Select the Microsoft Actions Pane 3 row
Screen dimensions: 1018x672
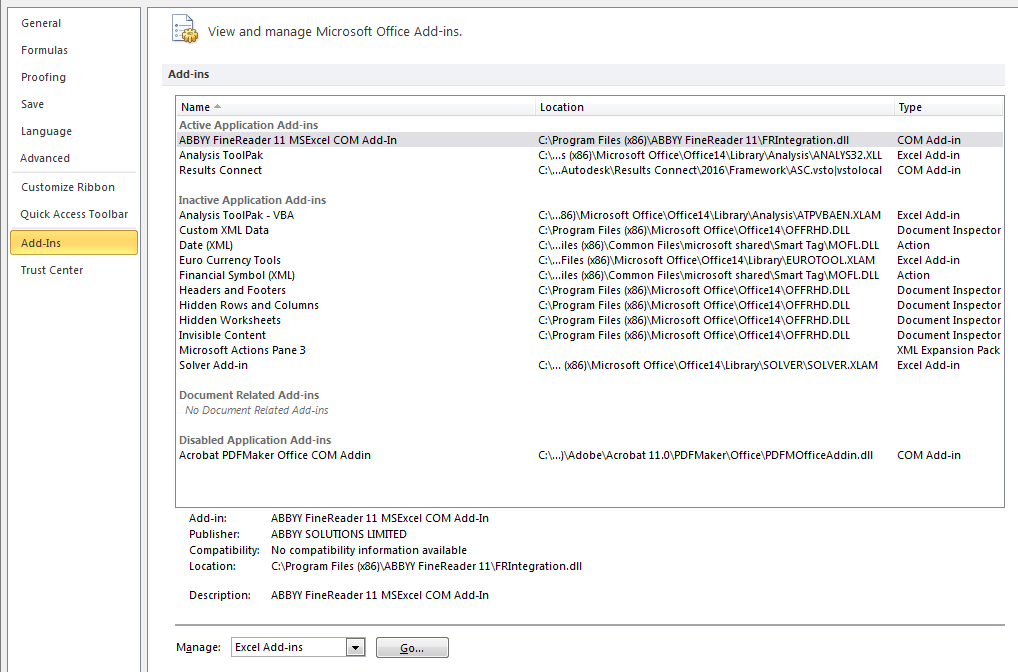590,350
